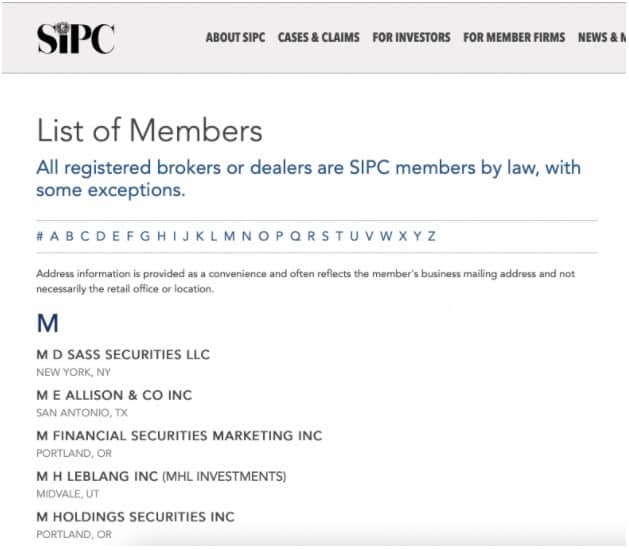The height and width of the screenshot is (550, 629).
Task: Select letter W in the alphabet index
Action: click(386, 236)
